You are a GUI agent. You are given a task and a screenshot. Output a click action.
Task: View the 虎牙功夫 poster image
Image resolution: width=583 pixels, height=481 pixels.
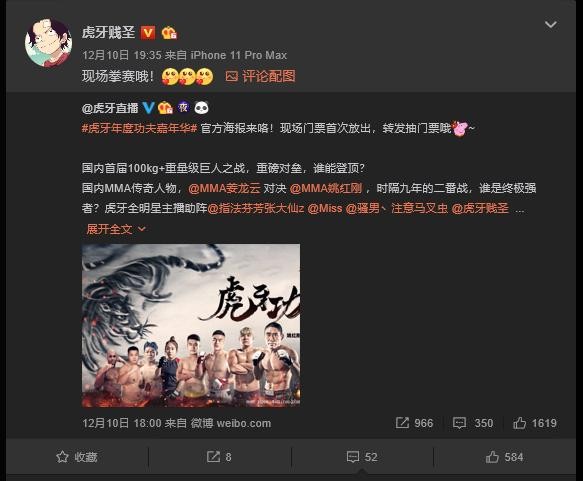click(x=191, y=325)
